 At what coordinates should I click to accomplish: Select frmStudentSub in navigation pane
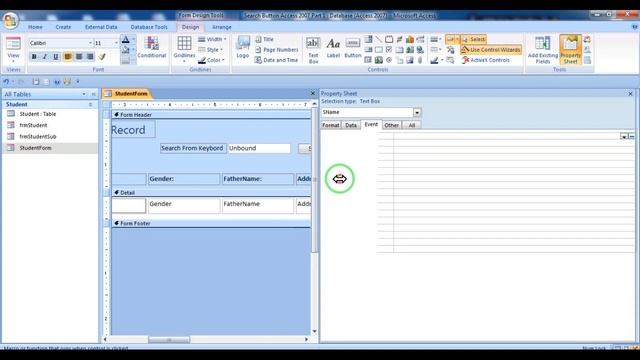38,137
